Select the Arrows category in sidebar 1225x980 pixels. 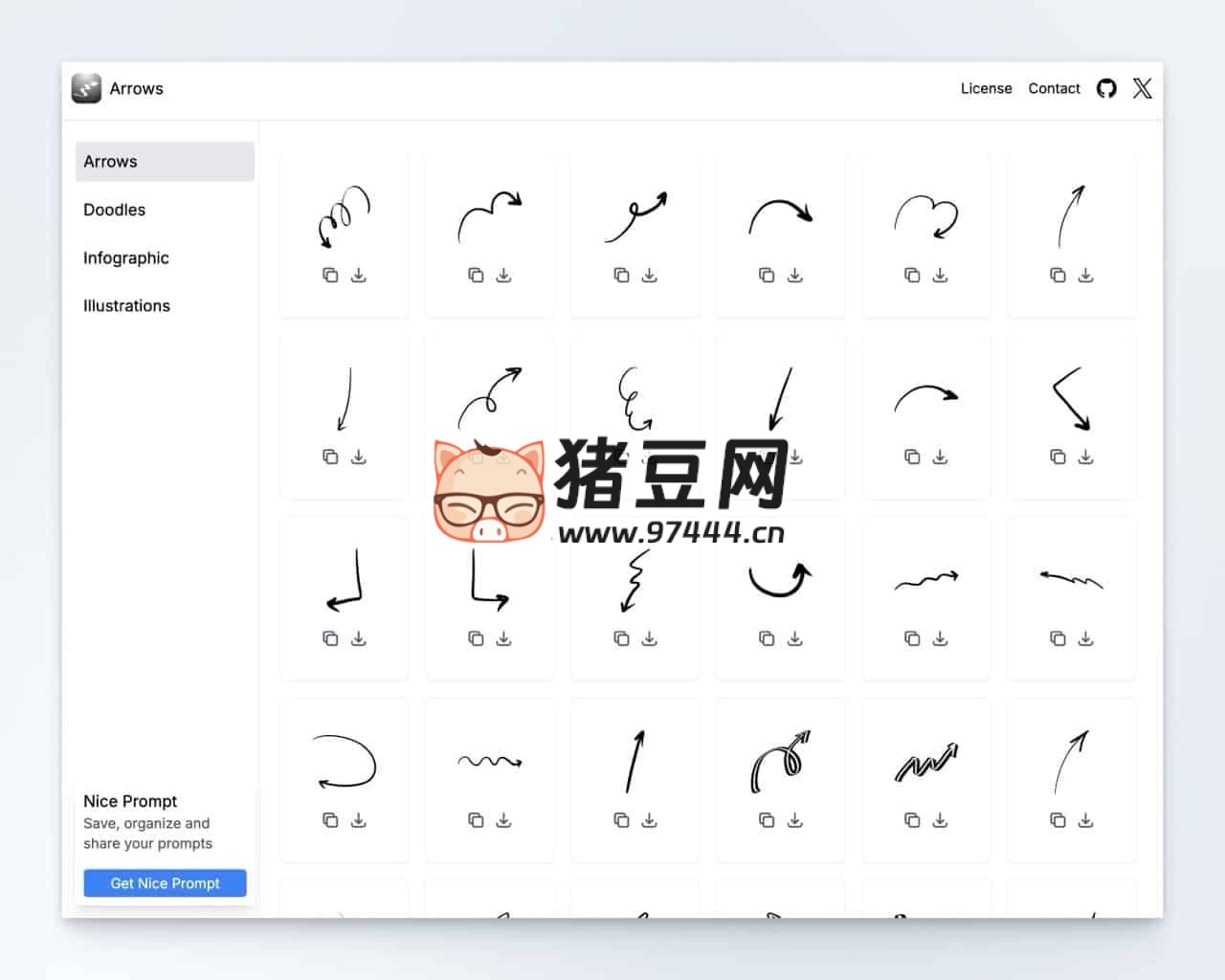tap(165, 162)
